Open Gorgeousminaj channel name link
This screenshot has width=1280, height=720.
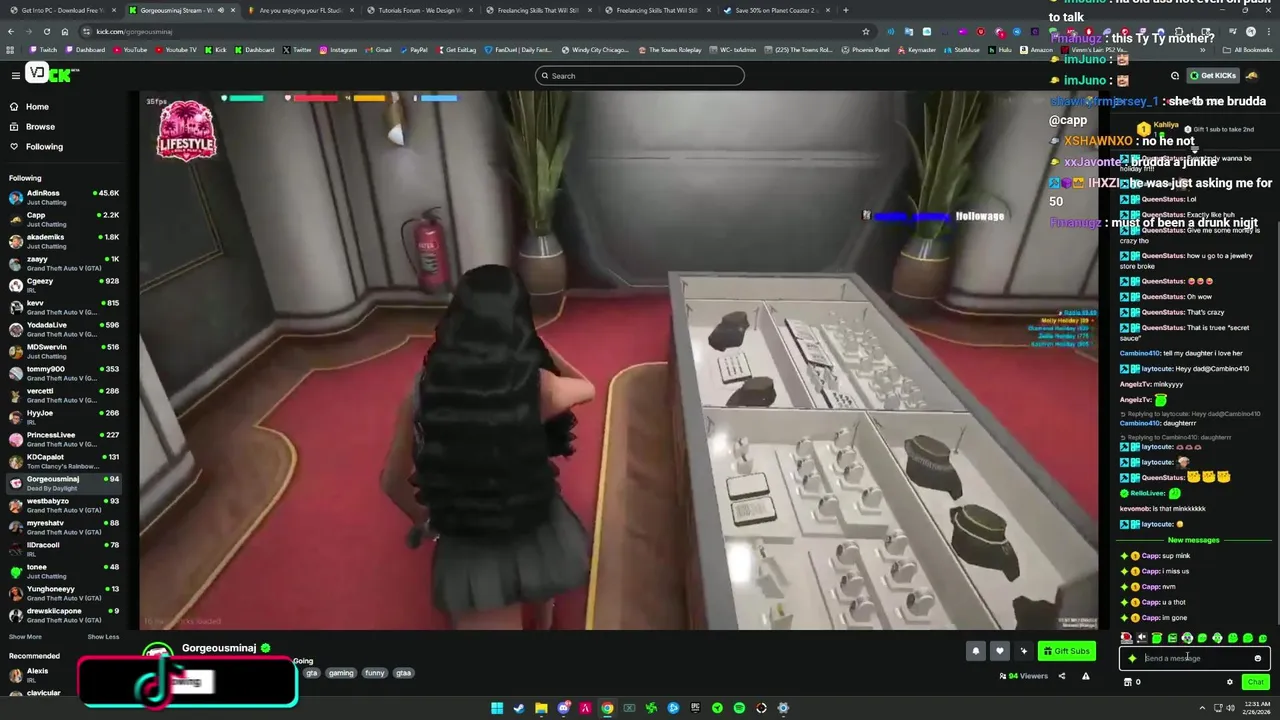(x=219, y=648)
